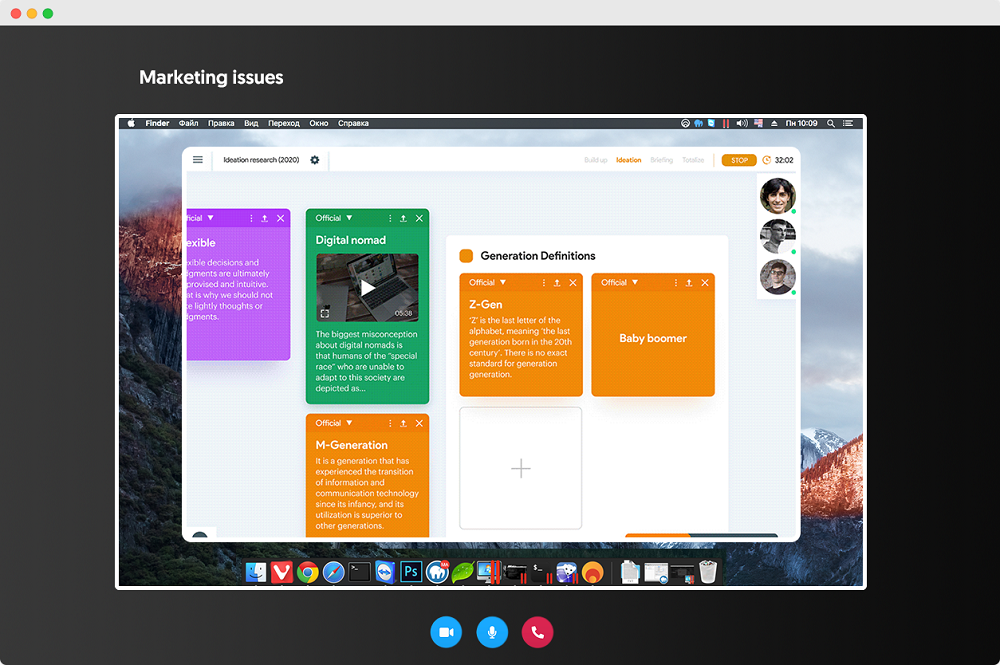Open the Trash in the dock

708,572
